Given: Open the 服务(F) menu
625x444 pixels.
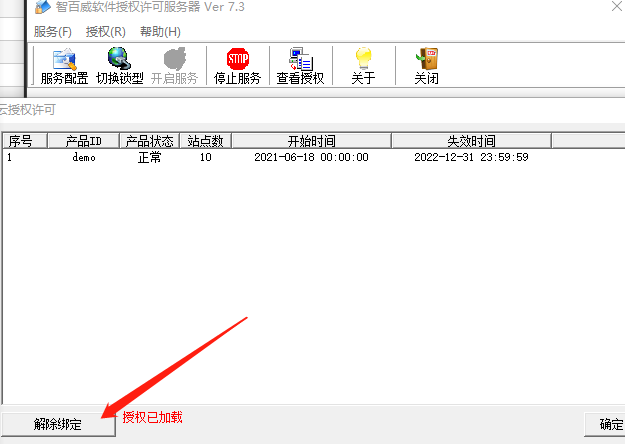Looking at the screenshot, I should pyautogui.click(x=53, y=31).
